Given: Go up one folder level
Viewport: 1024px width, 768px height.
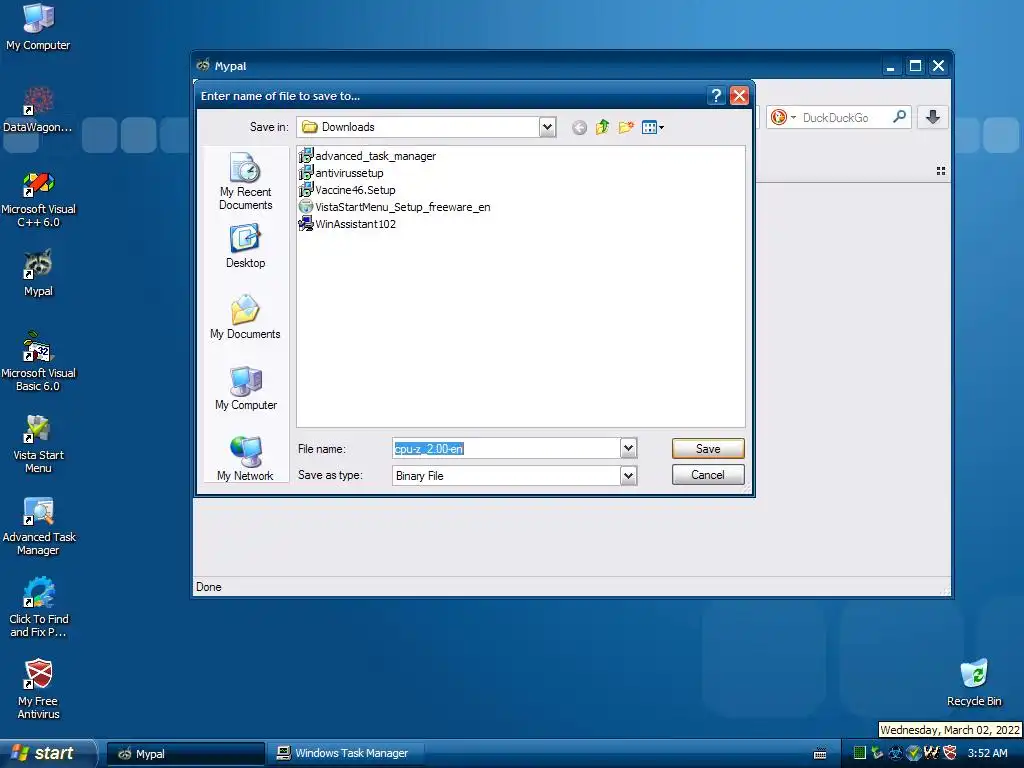Looking at the screenshot, I should 602,127.
